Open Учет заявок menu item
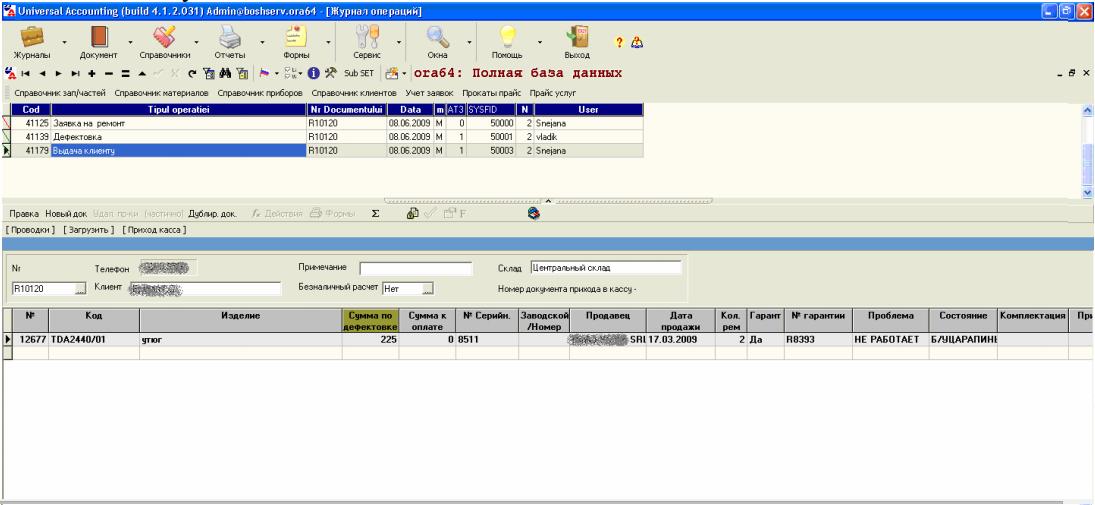 (x=429, y=93)
